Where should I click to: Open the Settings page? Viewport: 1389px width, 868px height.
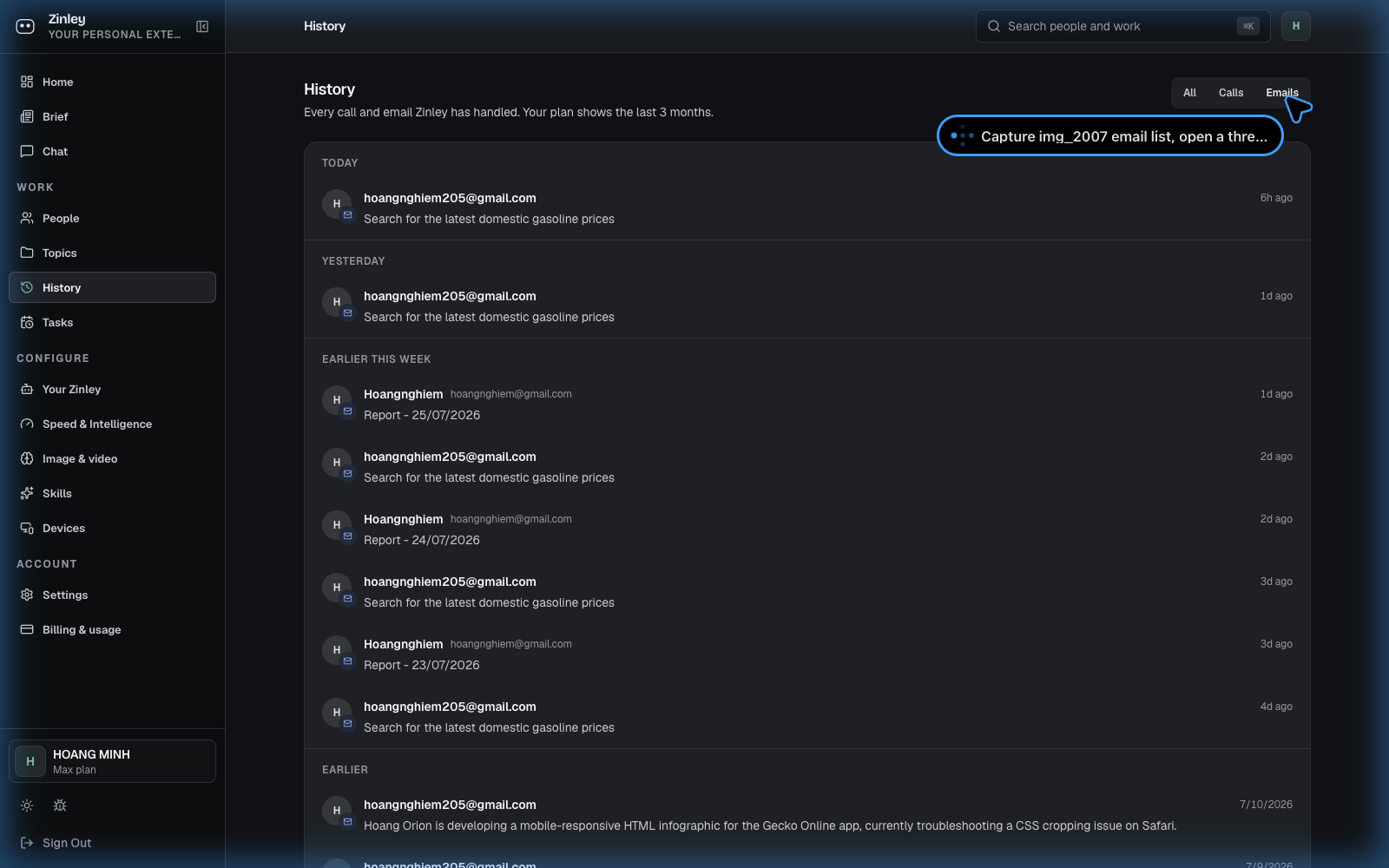[x=112, y=595]
